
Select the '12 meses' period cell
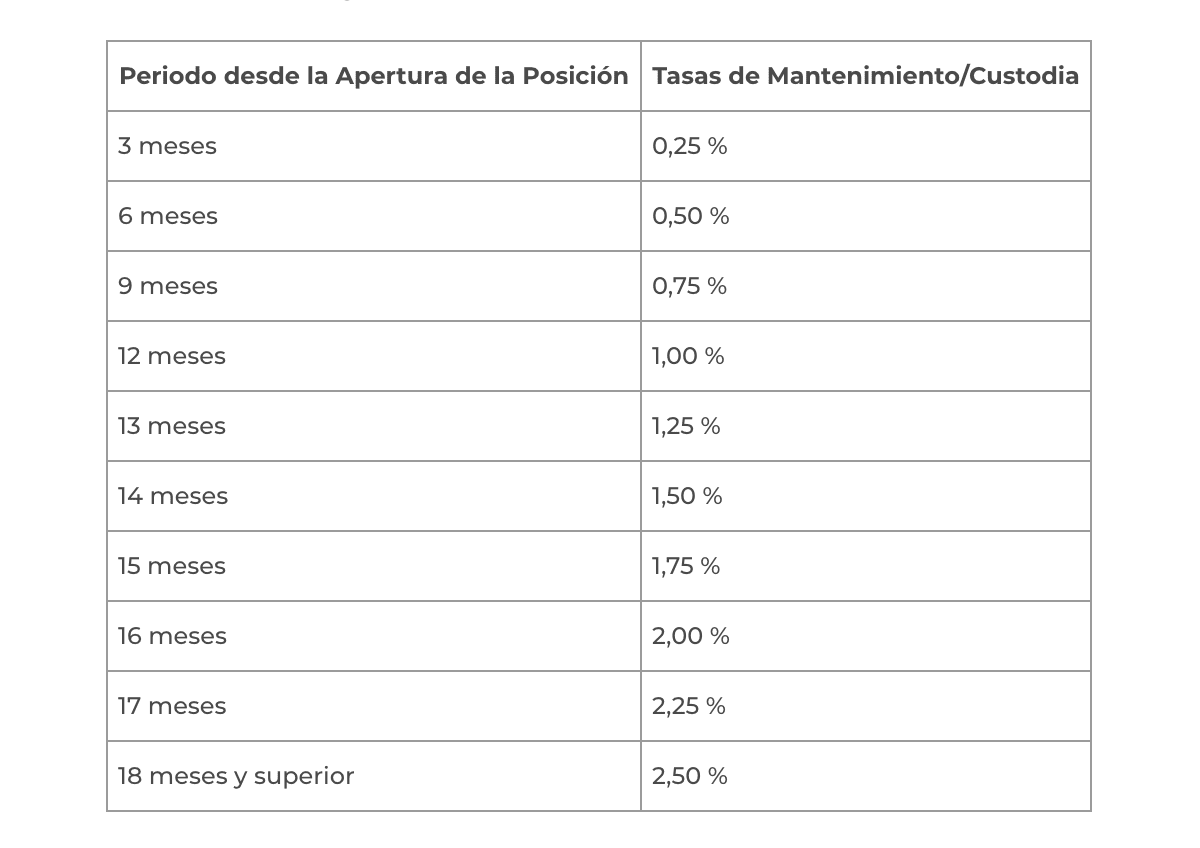pos(172,356)
